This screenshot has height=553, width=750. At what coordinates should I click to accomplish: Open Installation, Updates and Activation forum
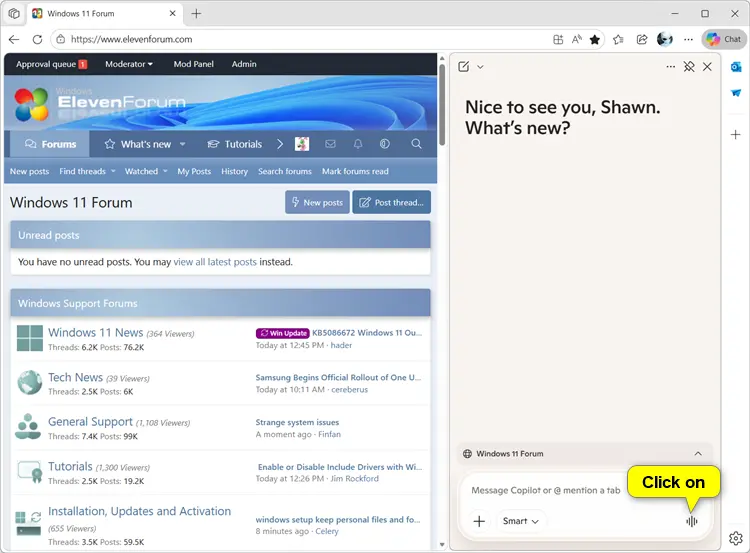click(x=139, y=511)
